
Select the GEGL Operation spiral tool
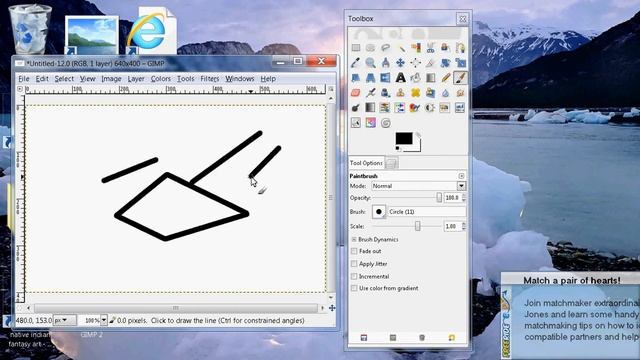pos(385,122)
